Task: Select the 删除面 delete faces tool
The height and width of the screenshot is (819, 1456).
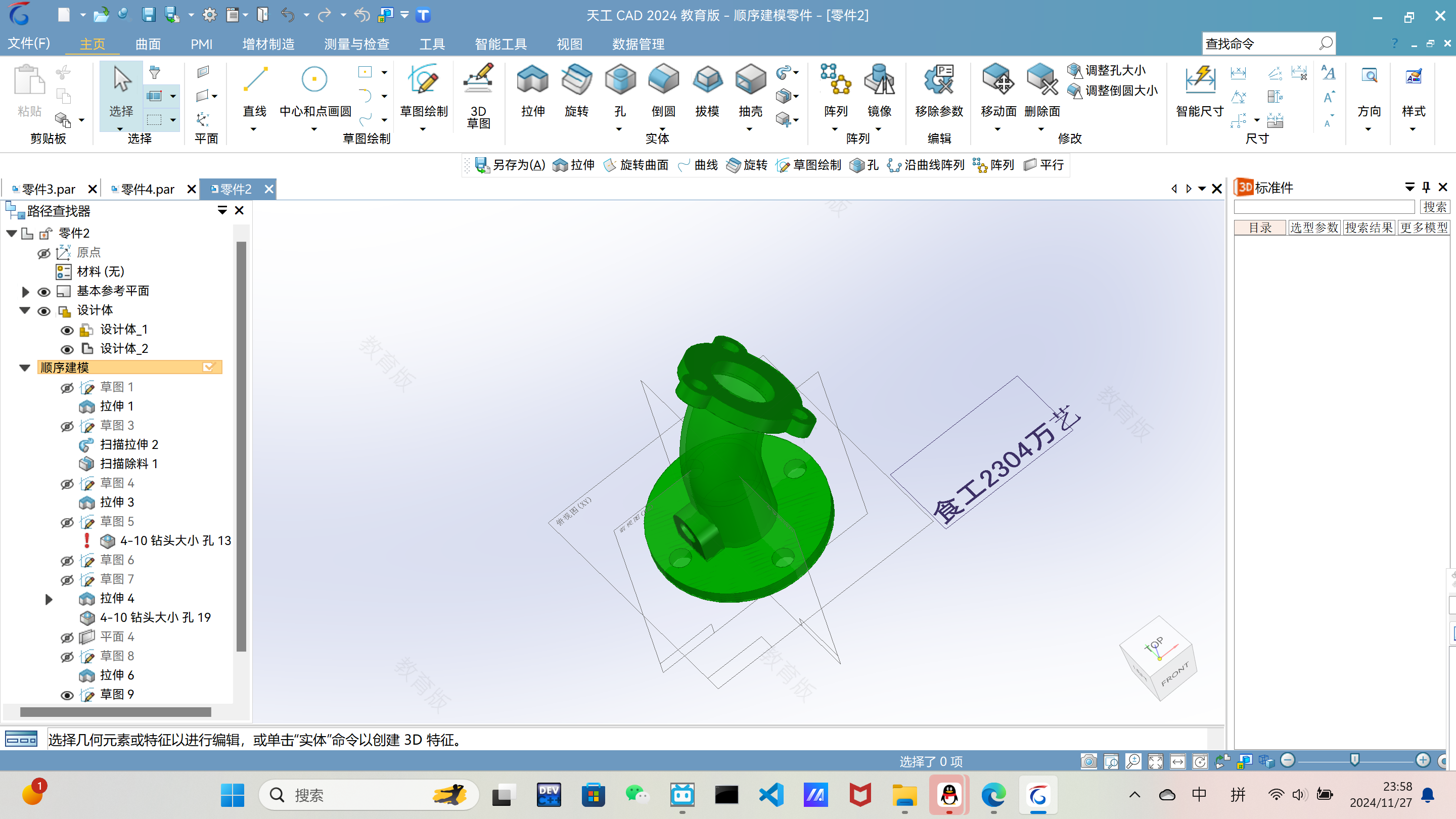Action: click(1041, 90)
